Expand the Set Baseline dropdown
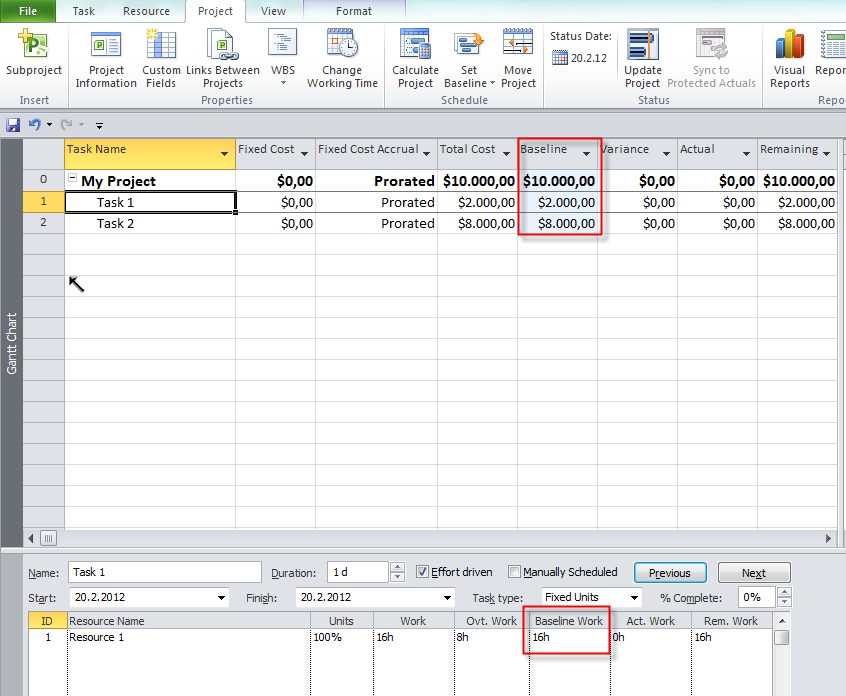This screenshot has width=846, height=696. 493,84
